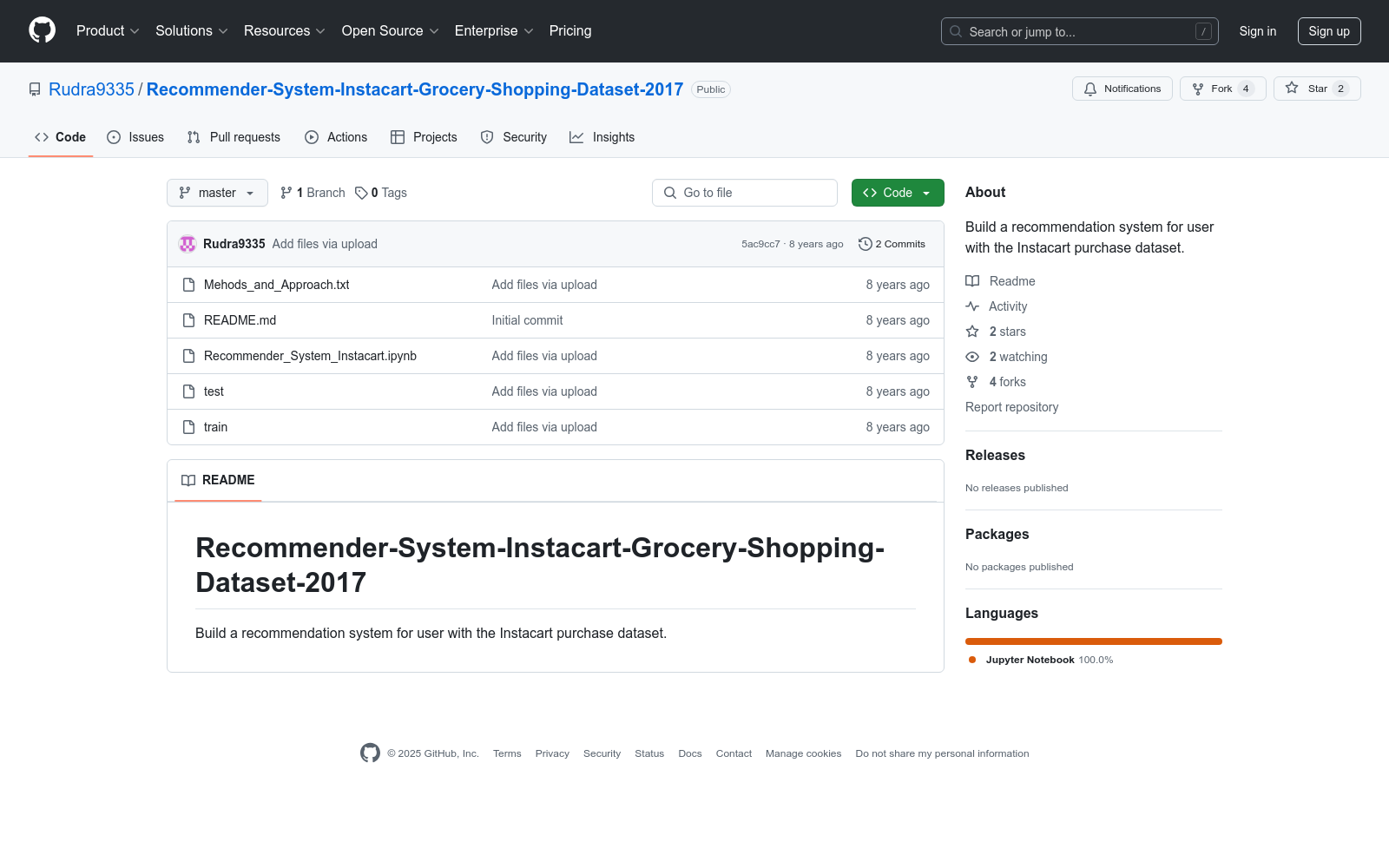
Task: Open the master branch selector
Action: click(217, 193)
